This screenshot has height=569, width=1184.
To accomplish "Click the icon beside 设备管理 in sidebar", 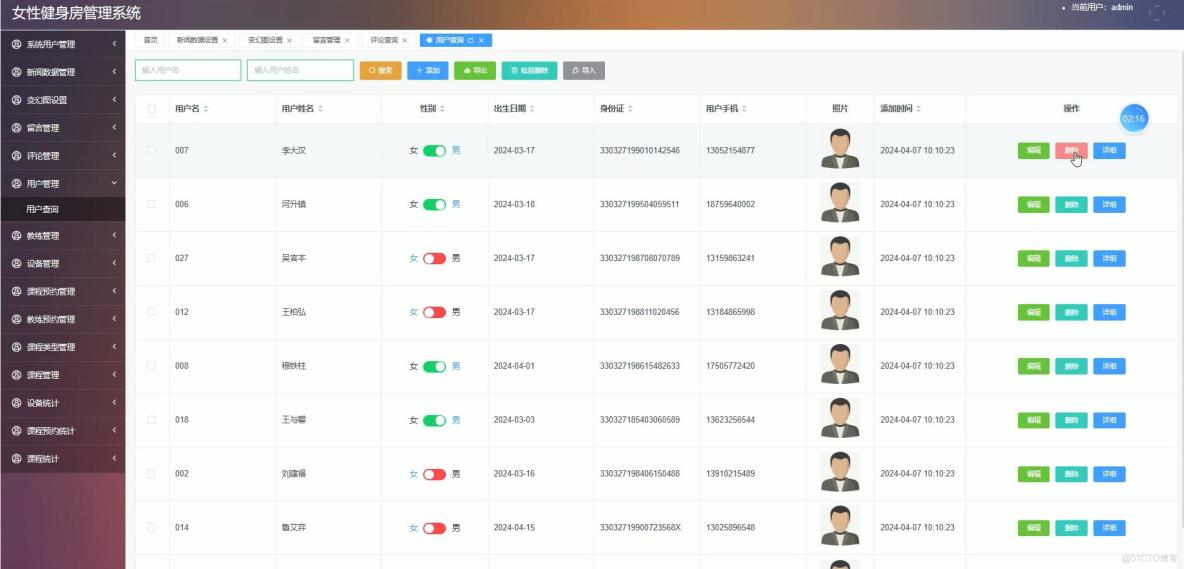I will tap(17, 263).
